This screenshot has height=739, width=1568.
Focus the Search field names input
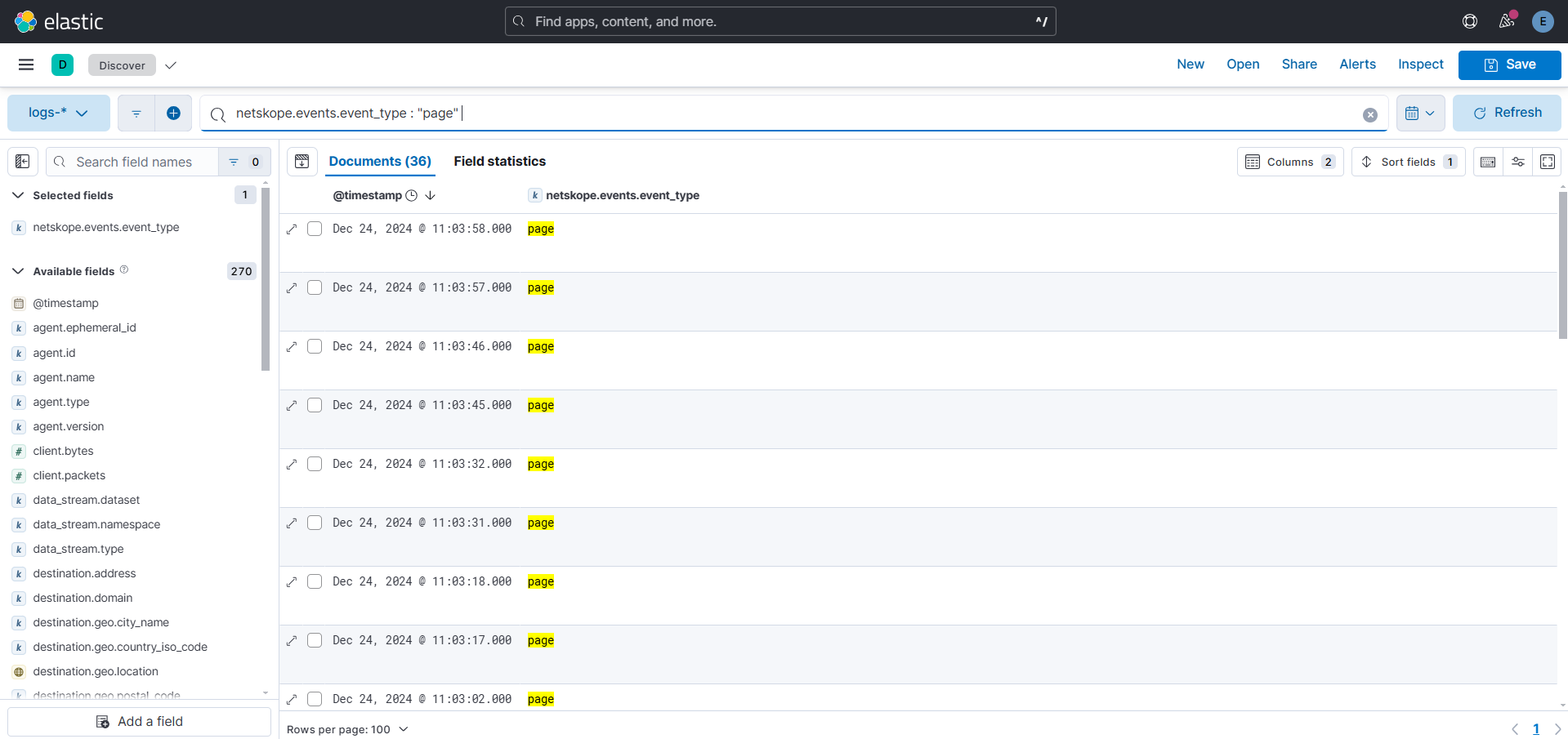[133, 162]
